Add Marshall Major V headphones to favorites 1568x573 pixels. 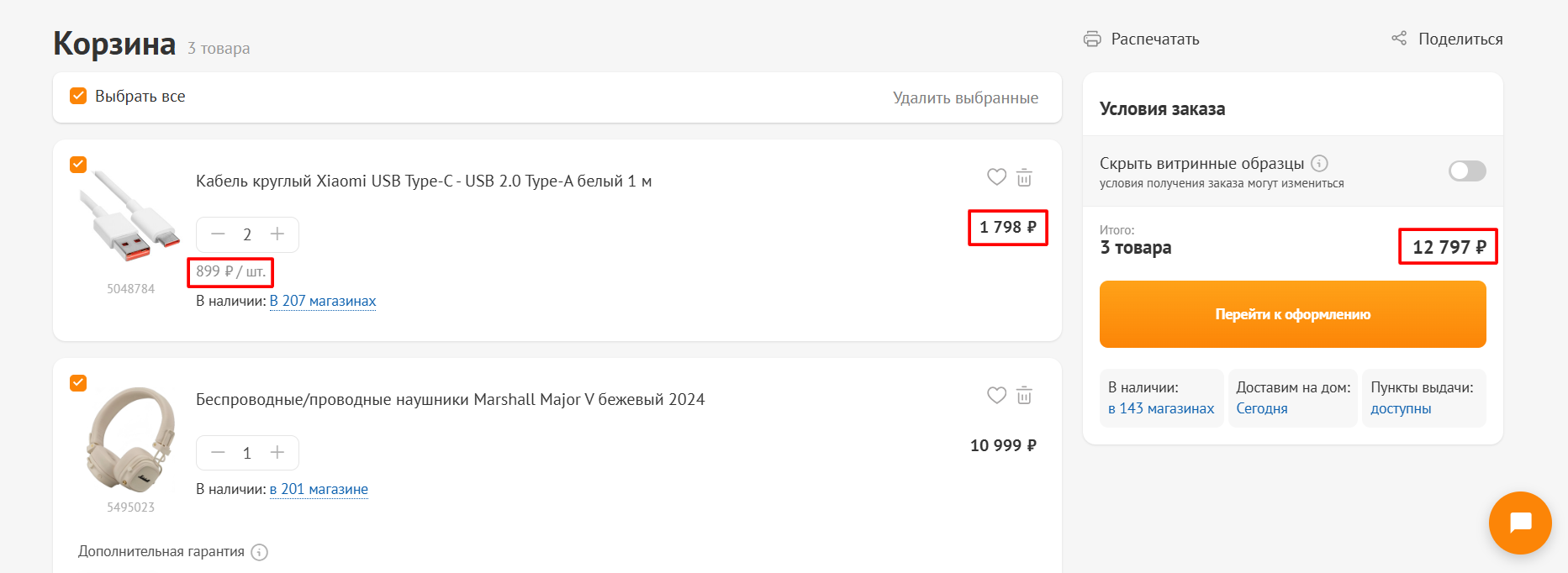pos(996,396)
